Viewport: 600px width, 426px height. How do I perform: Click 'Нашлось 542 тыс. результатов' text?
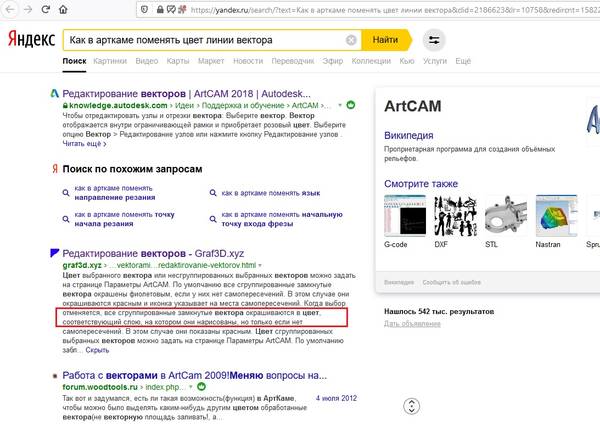click(439, 311)
